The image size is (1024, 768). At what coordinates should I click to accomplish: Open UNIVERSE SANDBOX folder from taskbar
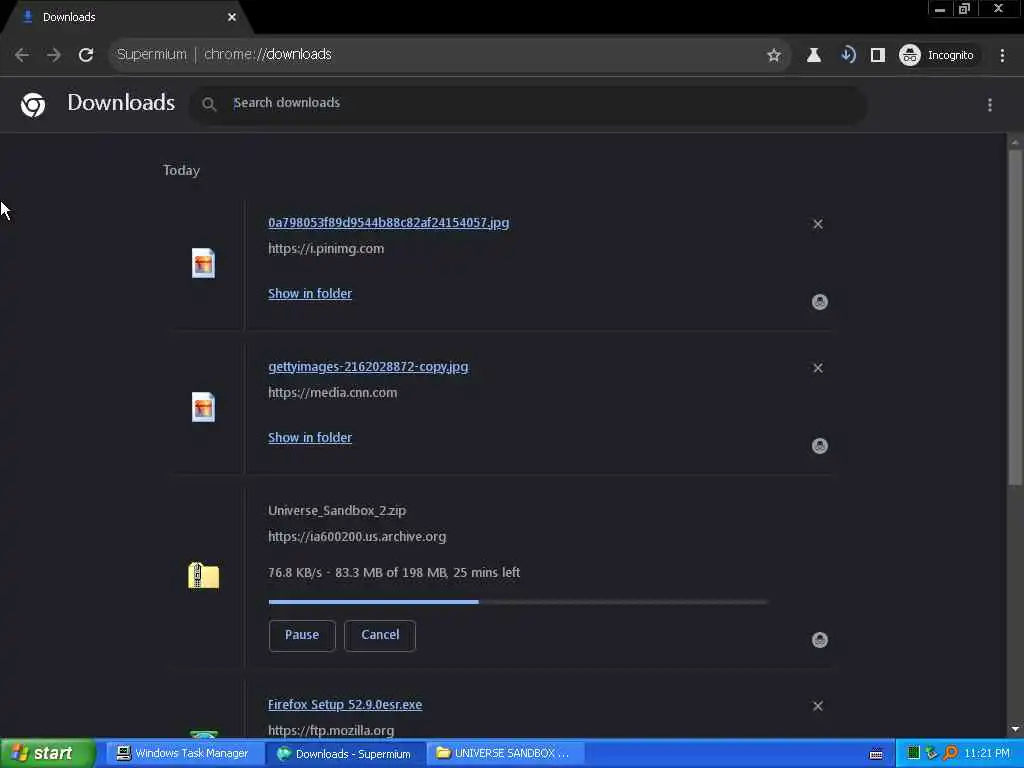pos(504,754)
